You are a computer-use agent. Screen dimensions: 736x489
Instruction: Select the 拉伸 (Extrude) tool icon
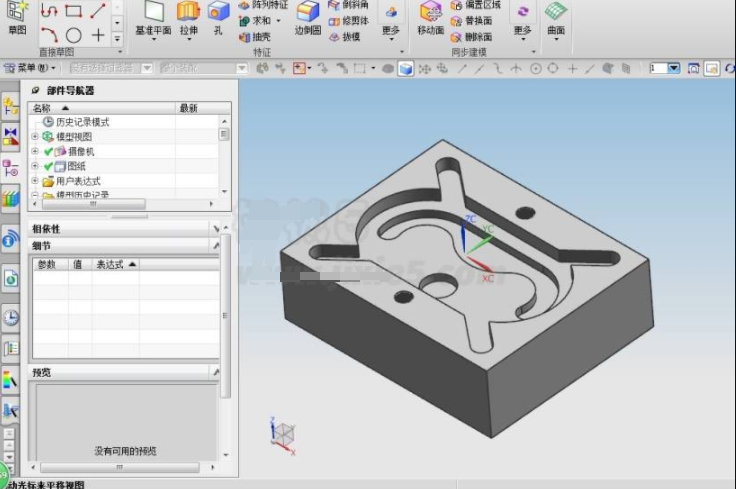188,11
